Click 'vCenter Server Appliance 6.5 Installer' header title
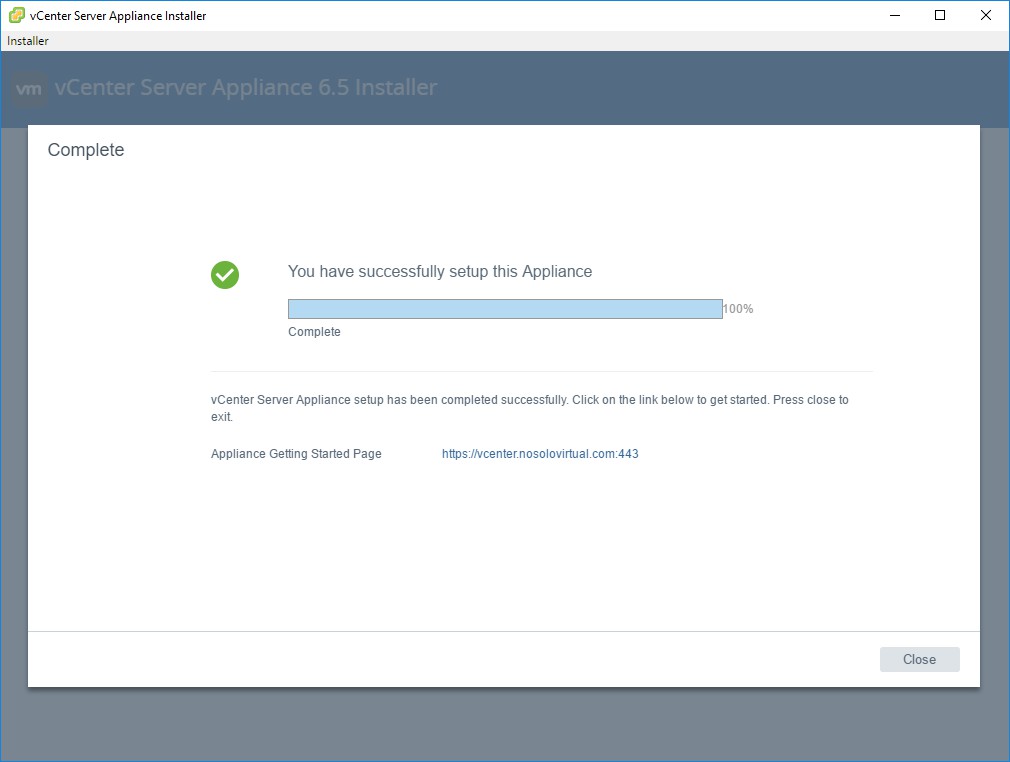 click(246, 87)
